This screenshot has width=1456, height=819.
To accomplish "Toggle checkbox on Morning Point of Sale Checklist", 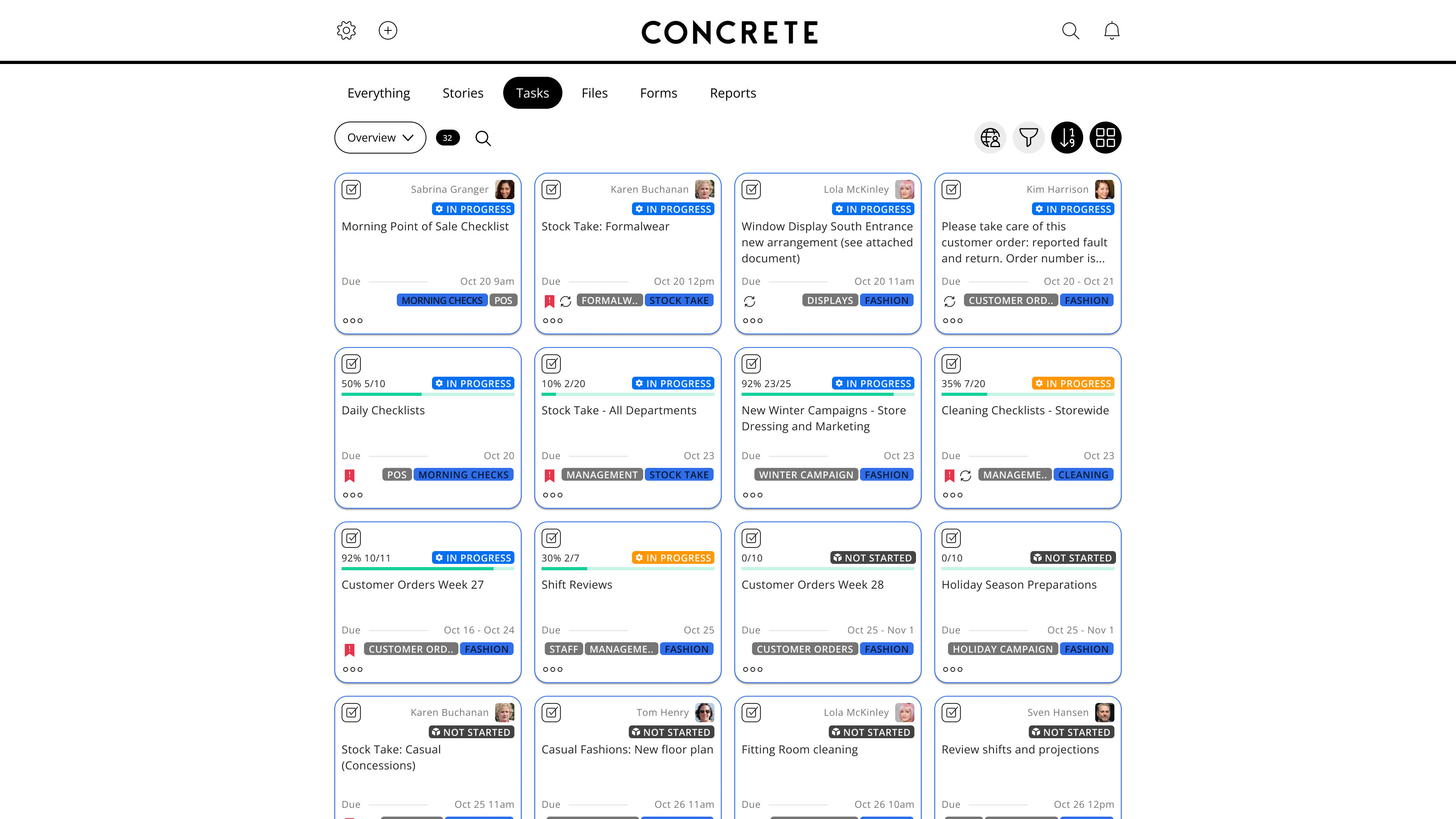I will tap(352, 189).
